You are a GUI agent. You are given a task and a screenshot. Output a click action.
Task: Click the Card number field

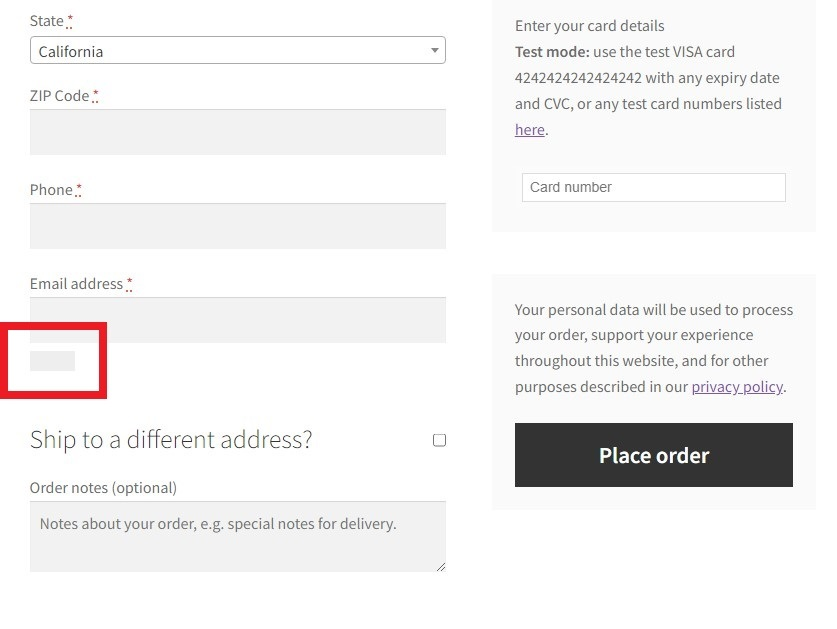tap(653, 187)
